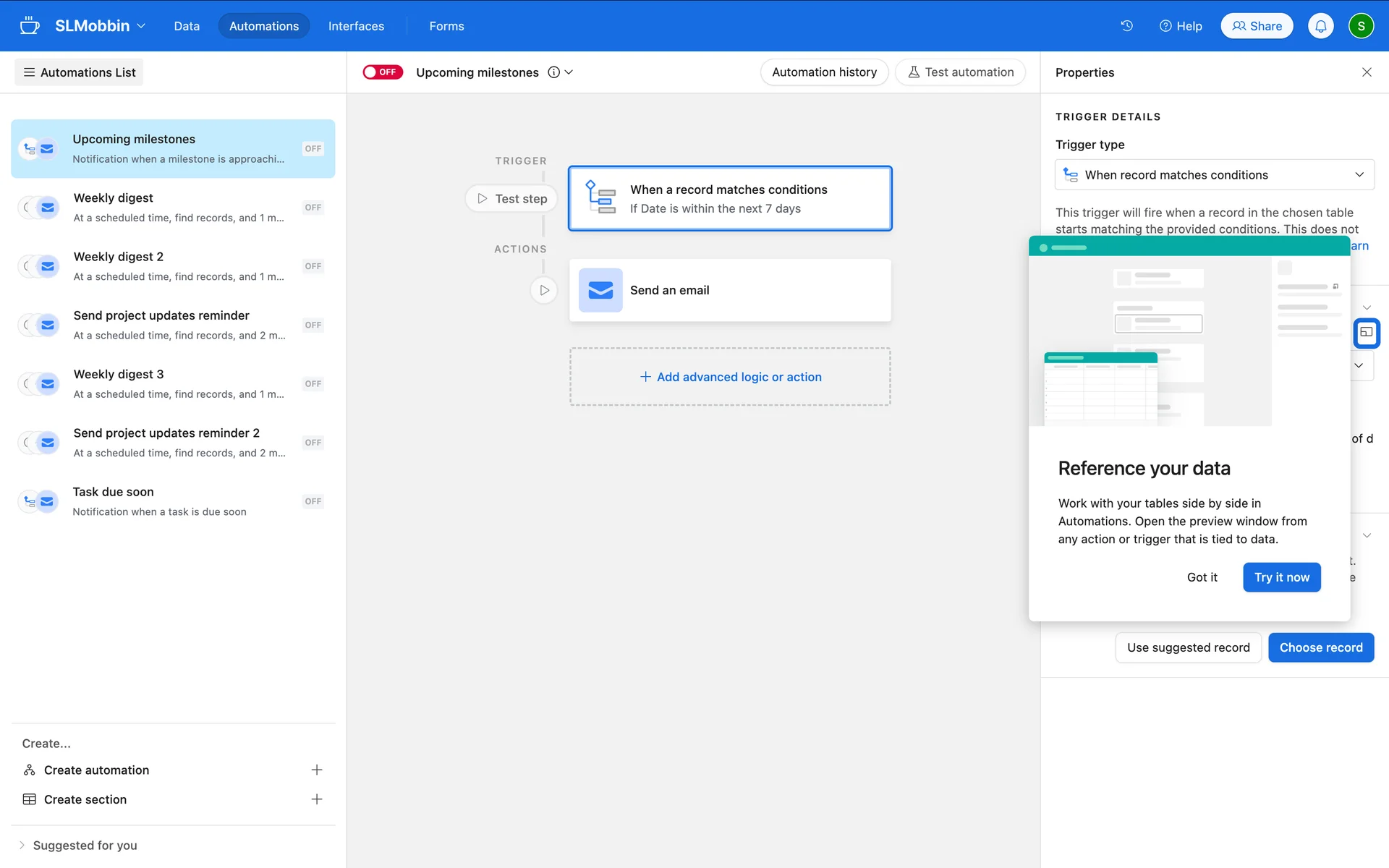1389x868 pixels.
Task: Click the notifications bell icon
Action: pos(1320,26)
